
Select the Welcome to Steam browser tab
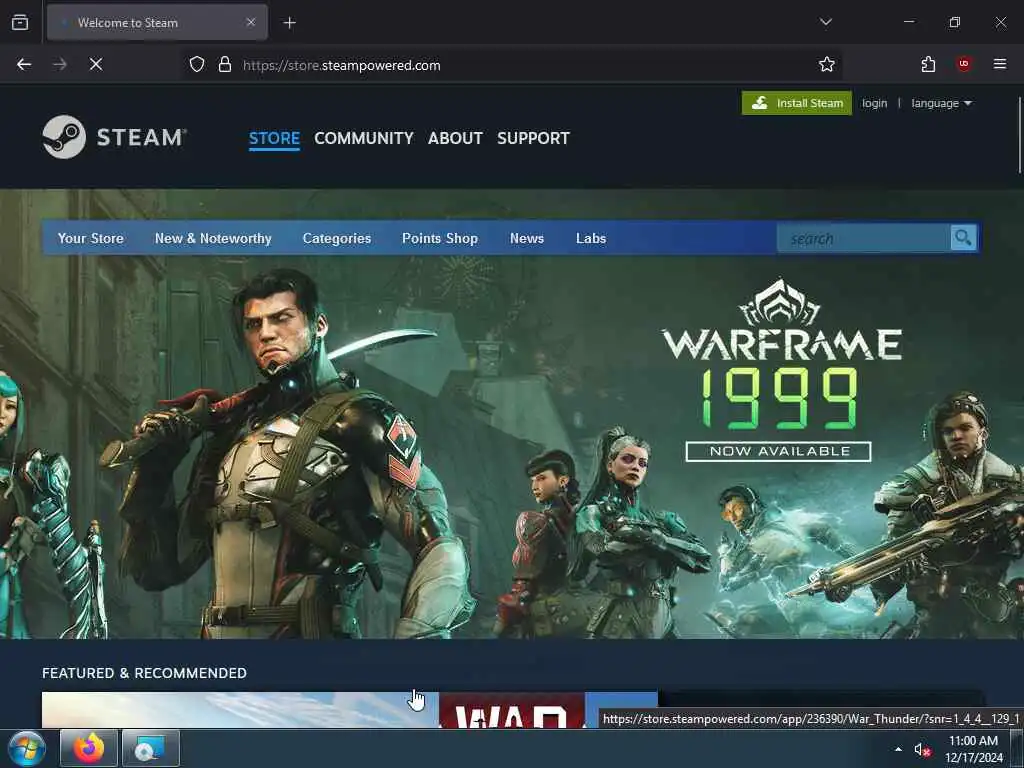(x=157, y=22)
